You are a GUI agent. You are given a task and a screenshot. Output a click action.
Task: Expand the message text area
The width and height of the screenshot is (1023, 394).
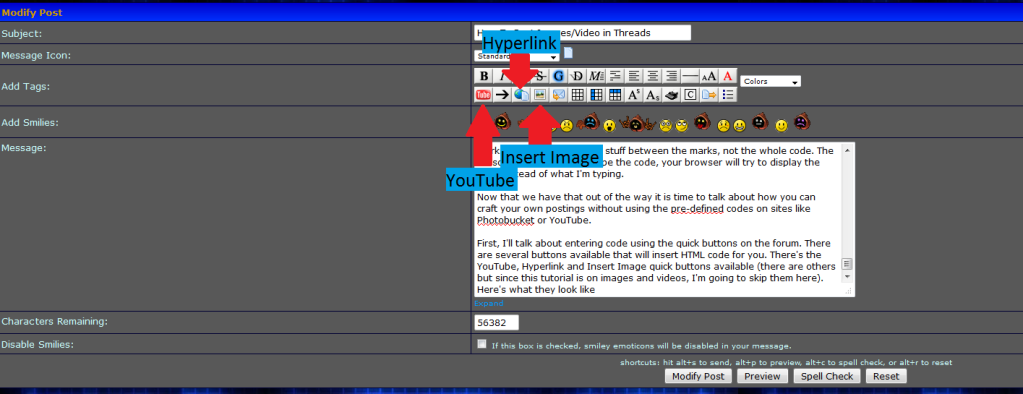[489, 303]
